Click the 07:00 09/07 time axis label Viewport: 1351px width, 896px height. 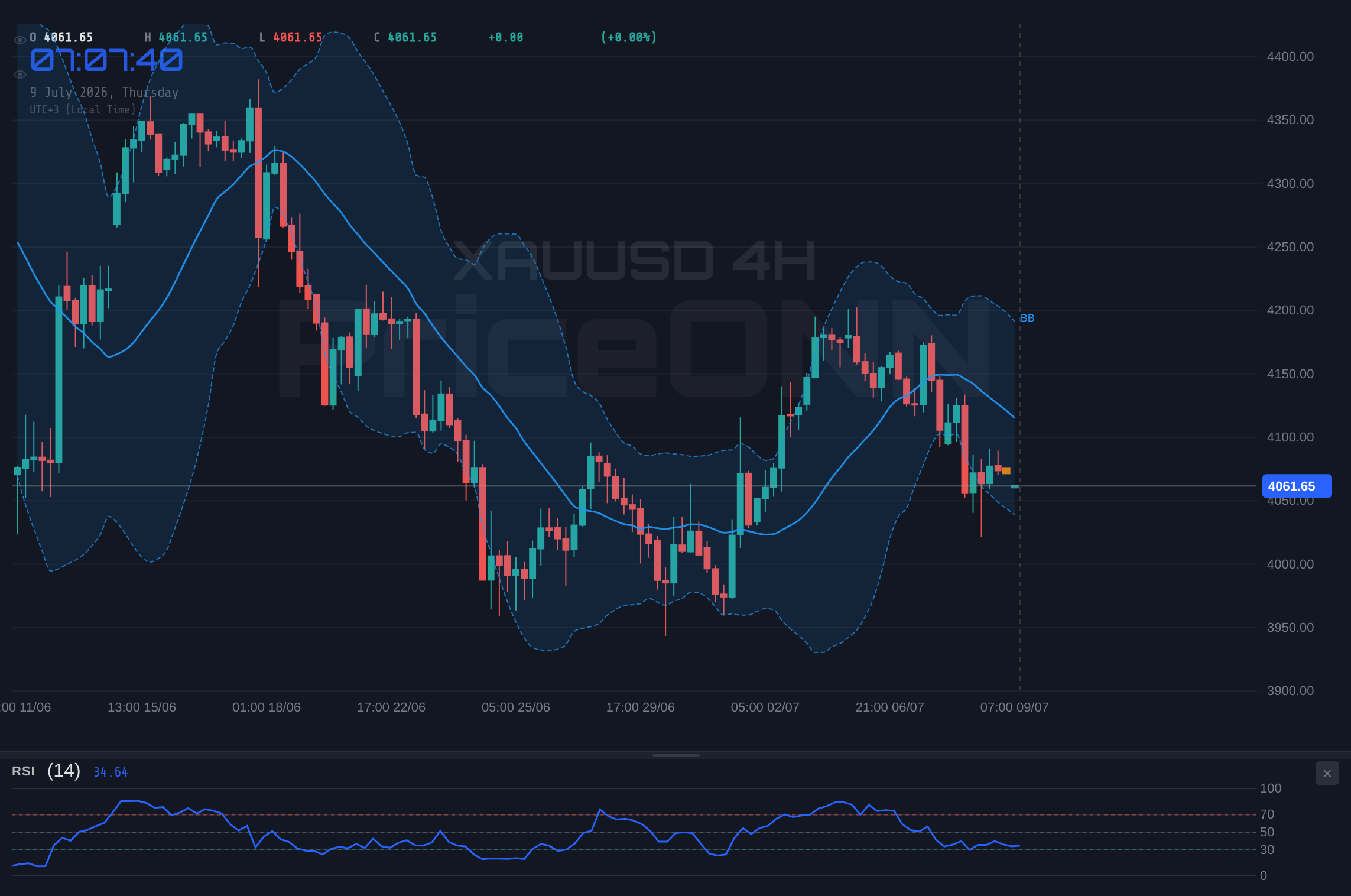[1015, 707]
